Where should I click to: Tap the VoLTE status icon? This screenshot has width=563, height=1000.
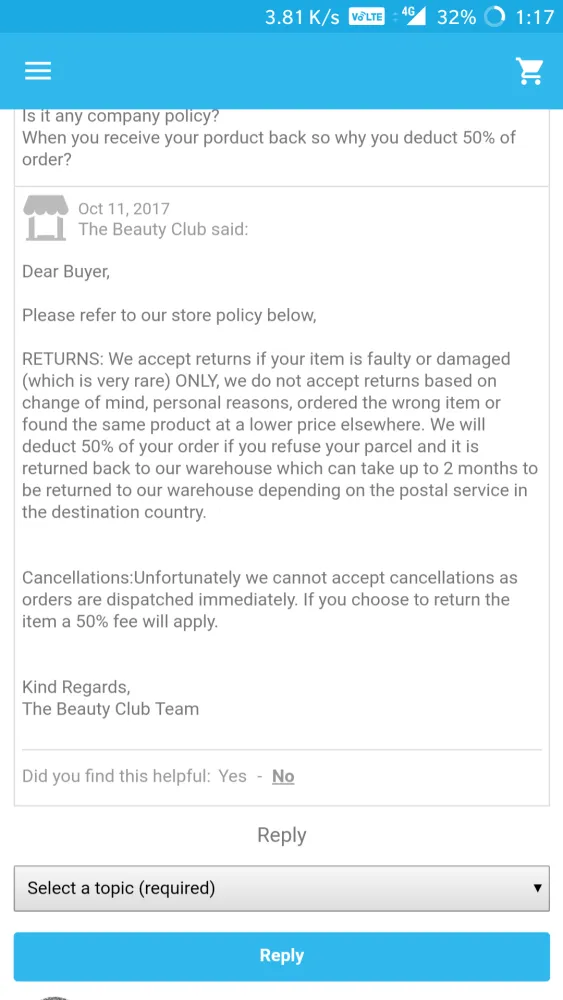click(x=367, y=17)
